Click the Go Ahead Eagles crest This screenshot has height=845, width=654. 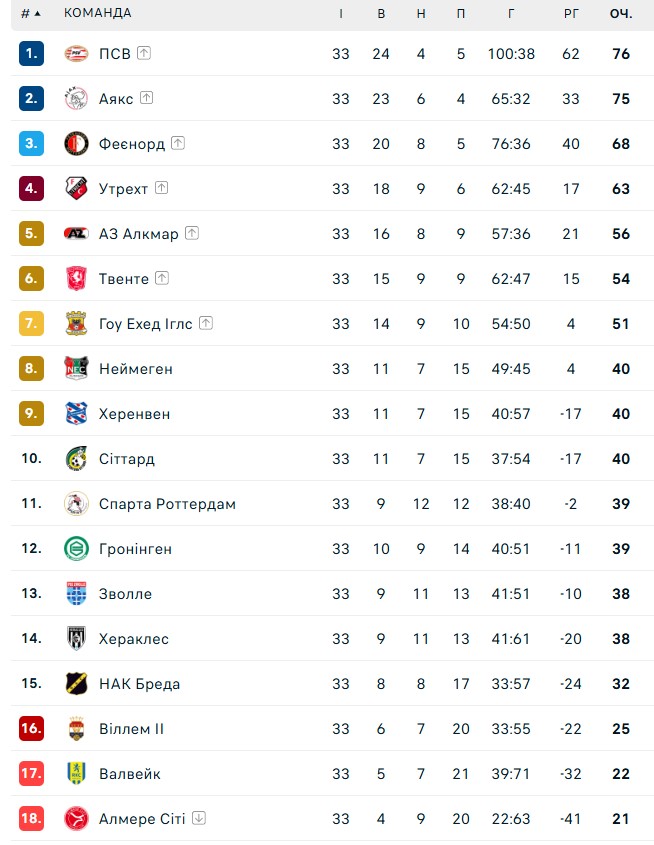(76, 324)
